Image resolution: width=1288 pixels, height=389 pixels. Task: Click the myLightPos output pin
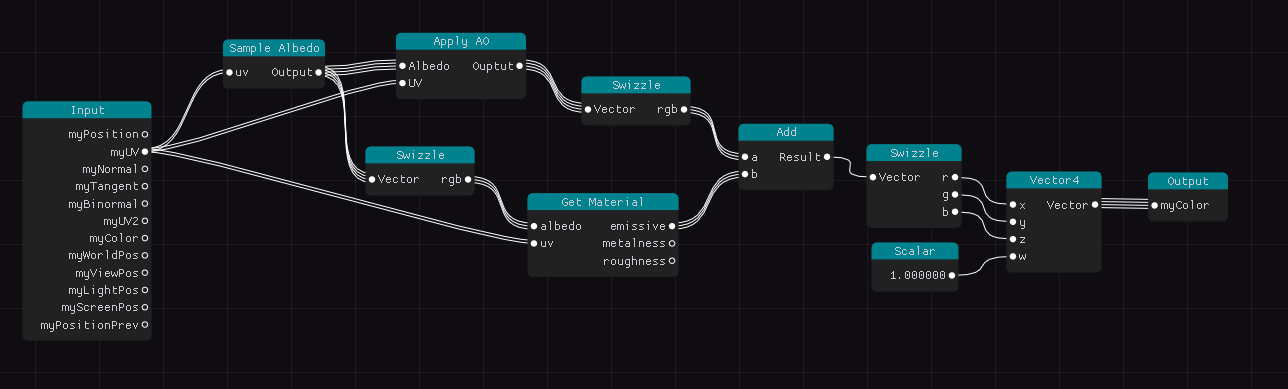[145, 290]
